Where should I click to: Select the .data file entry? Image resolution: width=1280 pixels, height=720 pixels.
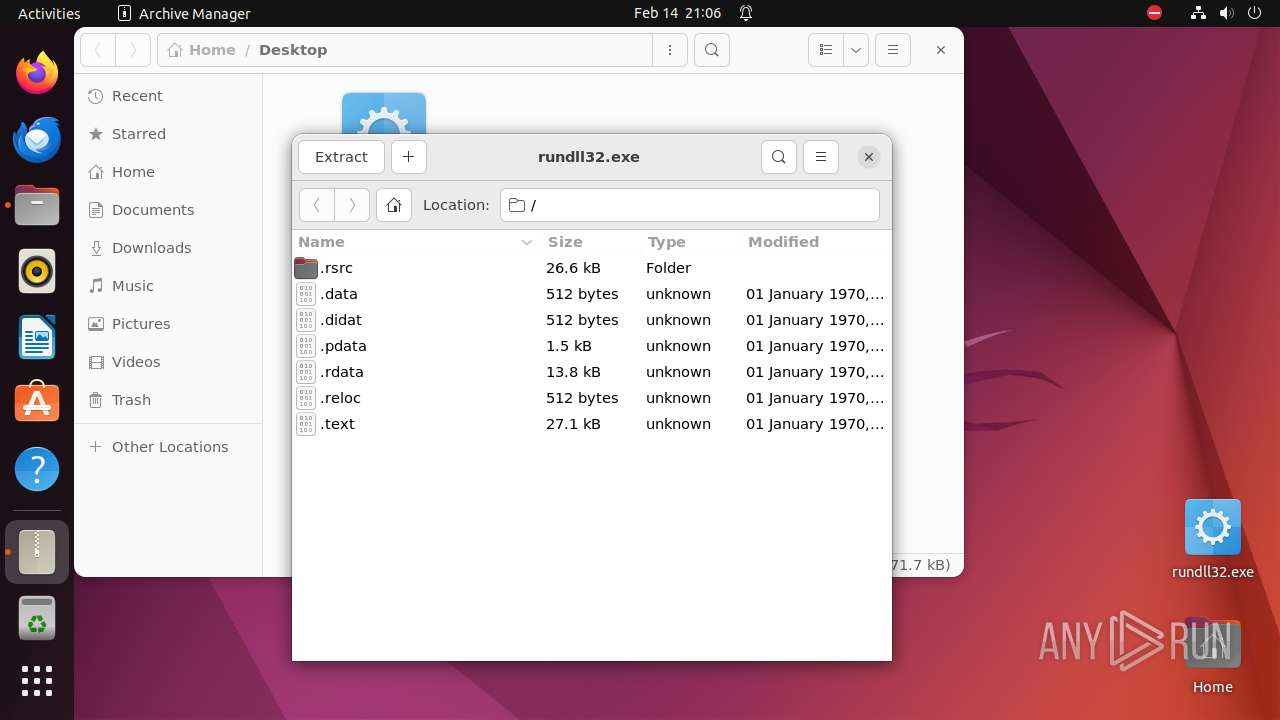[x=591, y=294]
